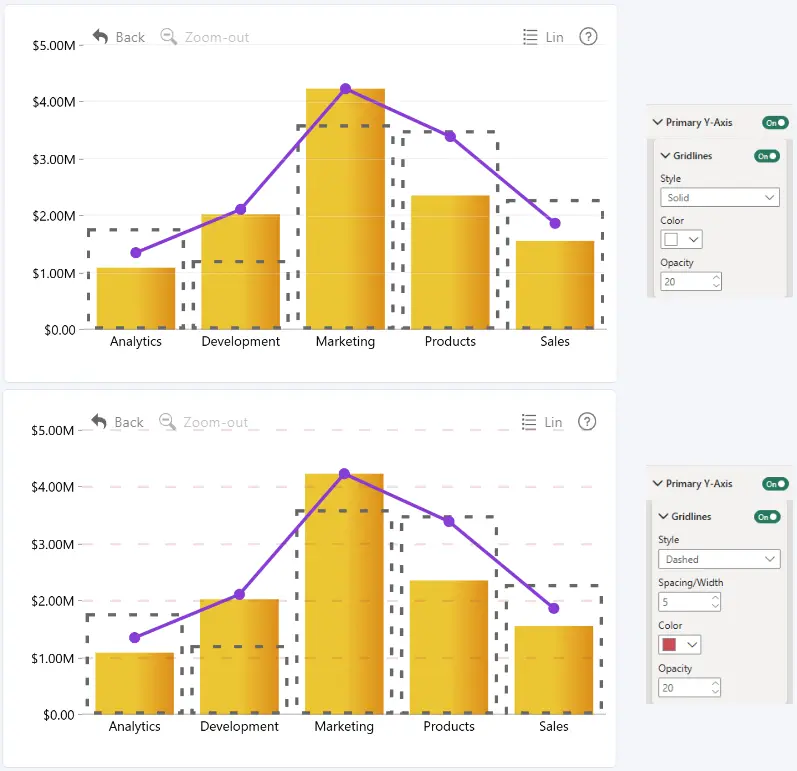Click the Spacing/Width value field

click(689, 602)
